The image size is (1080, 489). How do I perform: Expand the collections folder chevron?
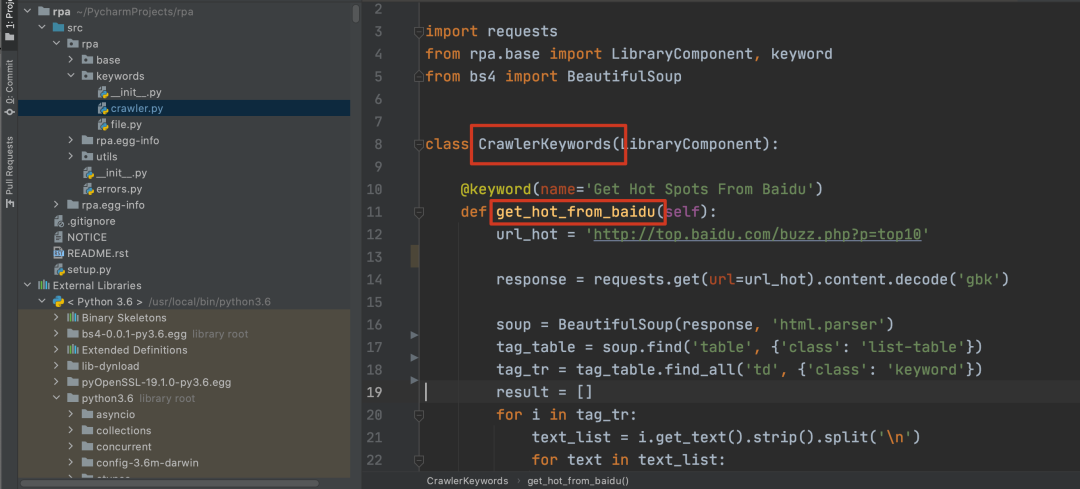click(71, 430)
